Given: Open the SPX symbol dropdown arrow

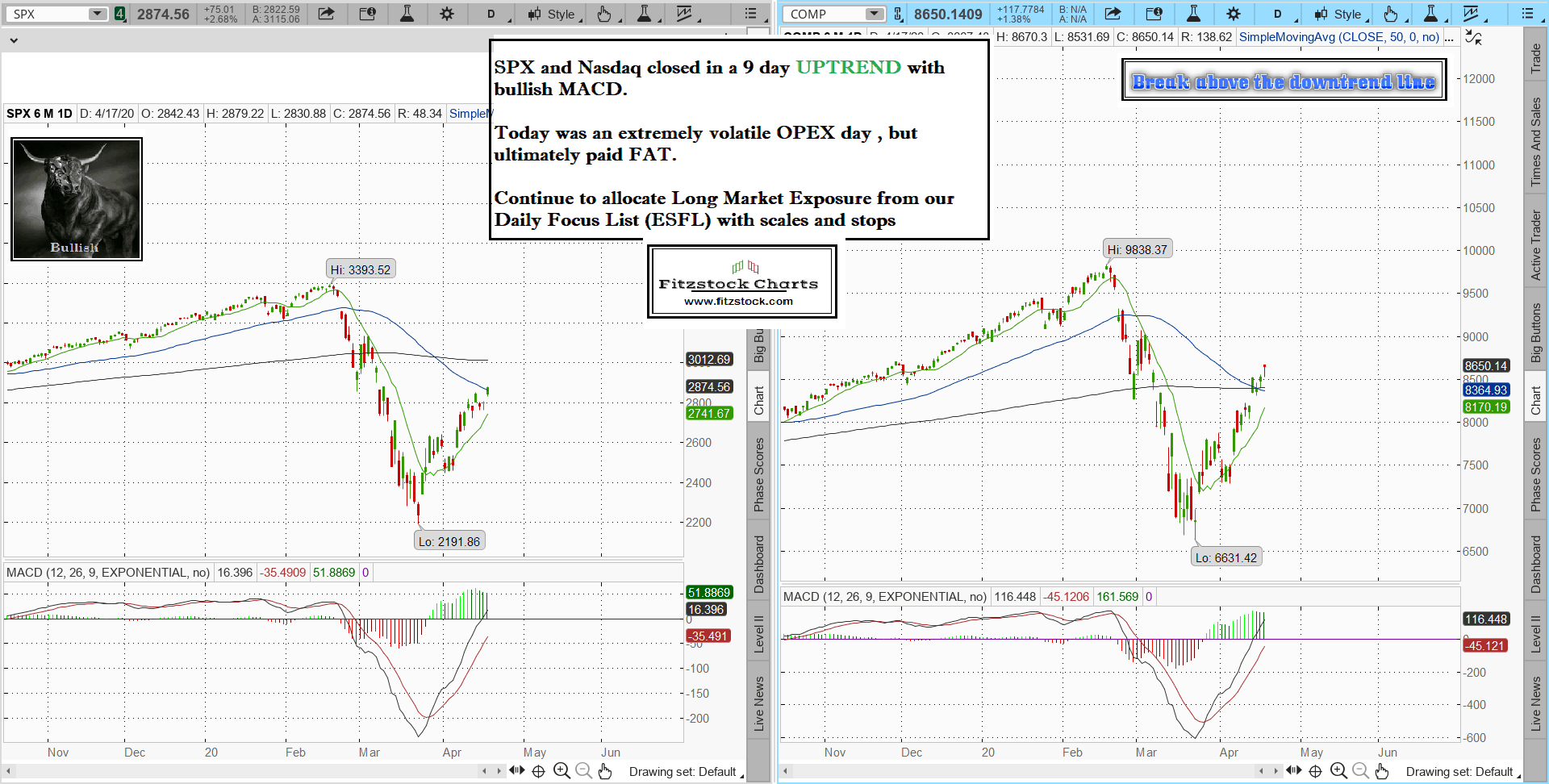Looking at the screenshot, I should point(97,14).
